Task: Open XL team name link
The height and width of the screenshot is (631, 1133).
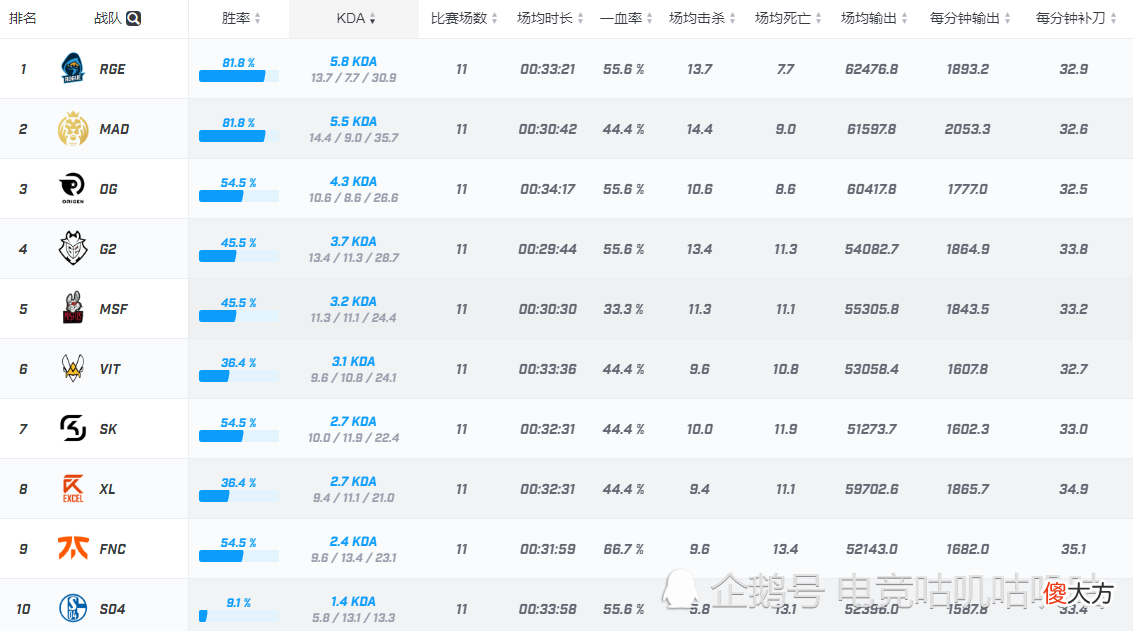Action: 108,489
